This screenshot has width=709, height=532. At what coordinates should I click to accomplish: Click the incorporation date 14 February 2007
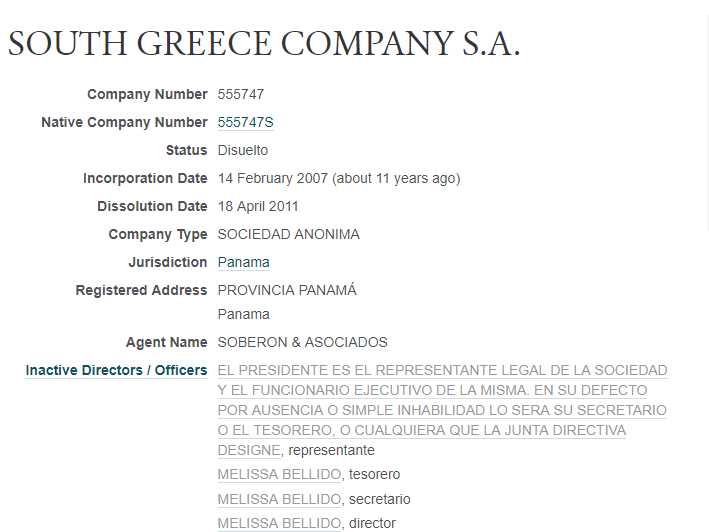(x=273, y=179)
